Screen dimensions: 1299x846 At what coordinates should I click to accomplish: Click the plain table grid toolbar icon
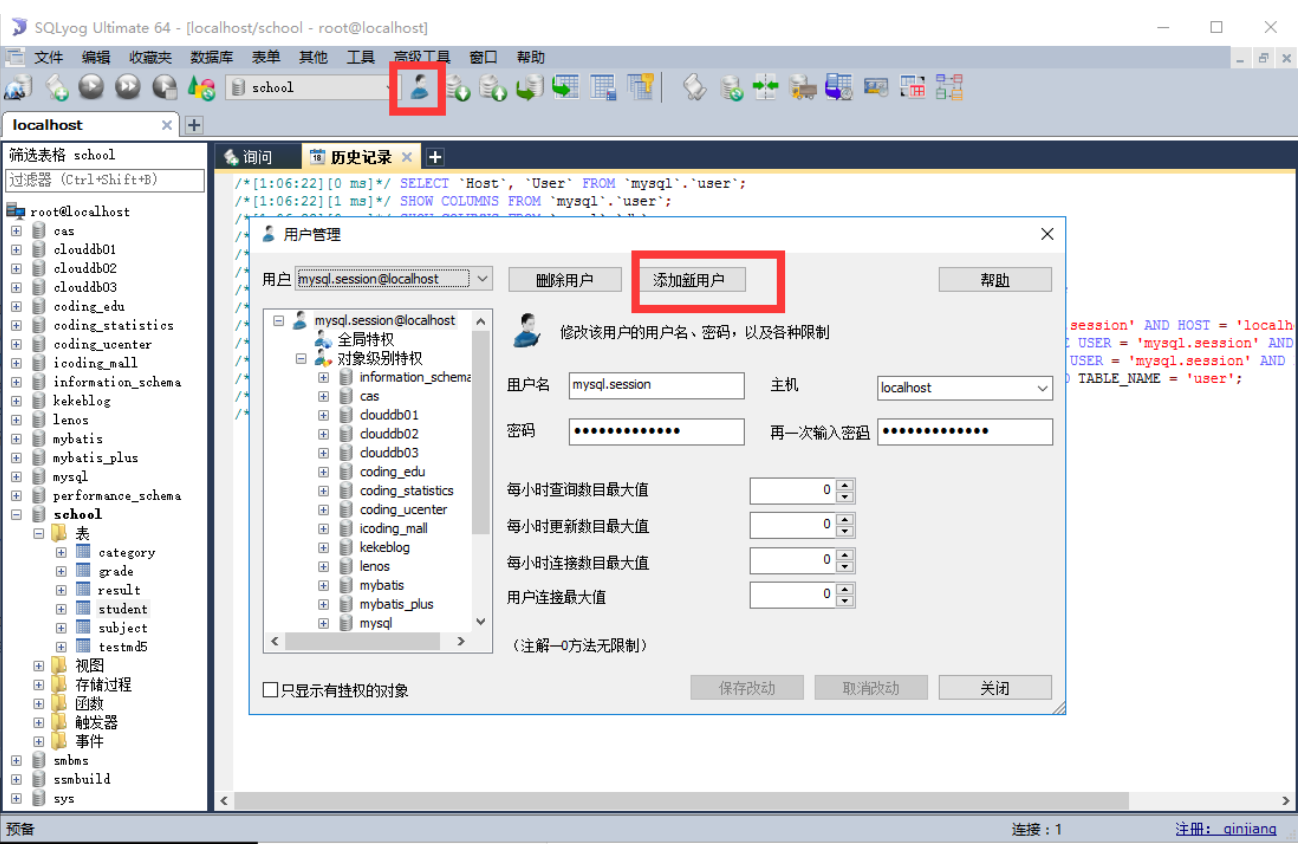coord(602,88)
